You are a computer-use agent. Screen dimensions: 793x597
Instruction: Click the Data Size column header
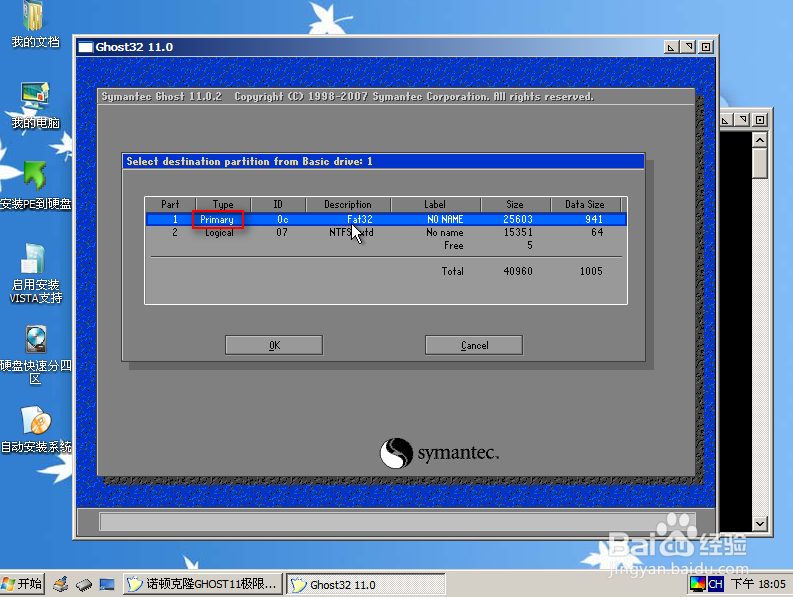[585, 204]
